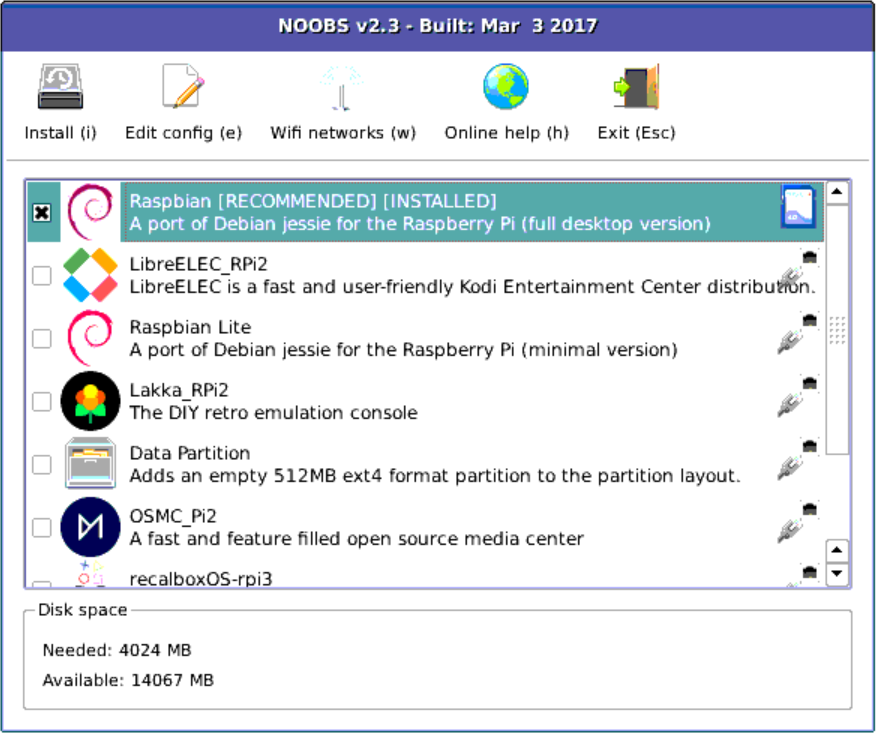Select the Data Partition checkbox
The width and height of the screenshot is (876, 733).
[42, 464]
